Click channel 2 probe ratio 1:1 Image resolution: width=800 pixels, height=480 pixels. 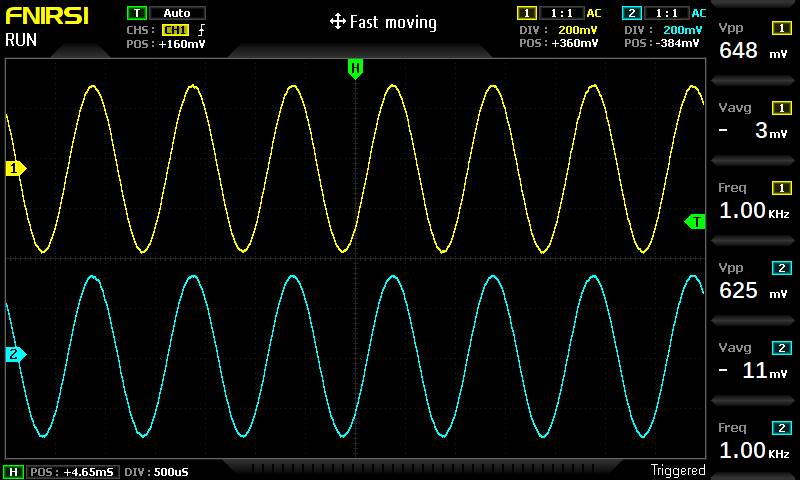667,13
